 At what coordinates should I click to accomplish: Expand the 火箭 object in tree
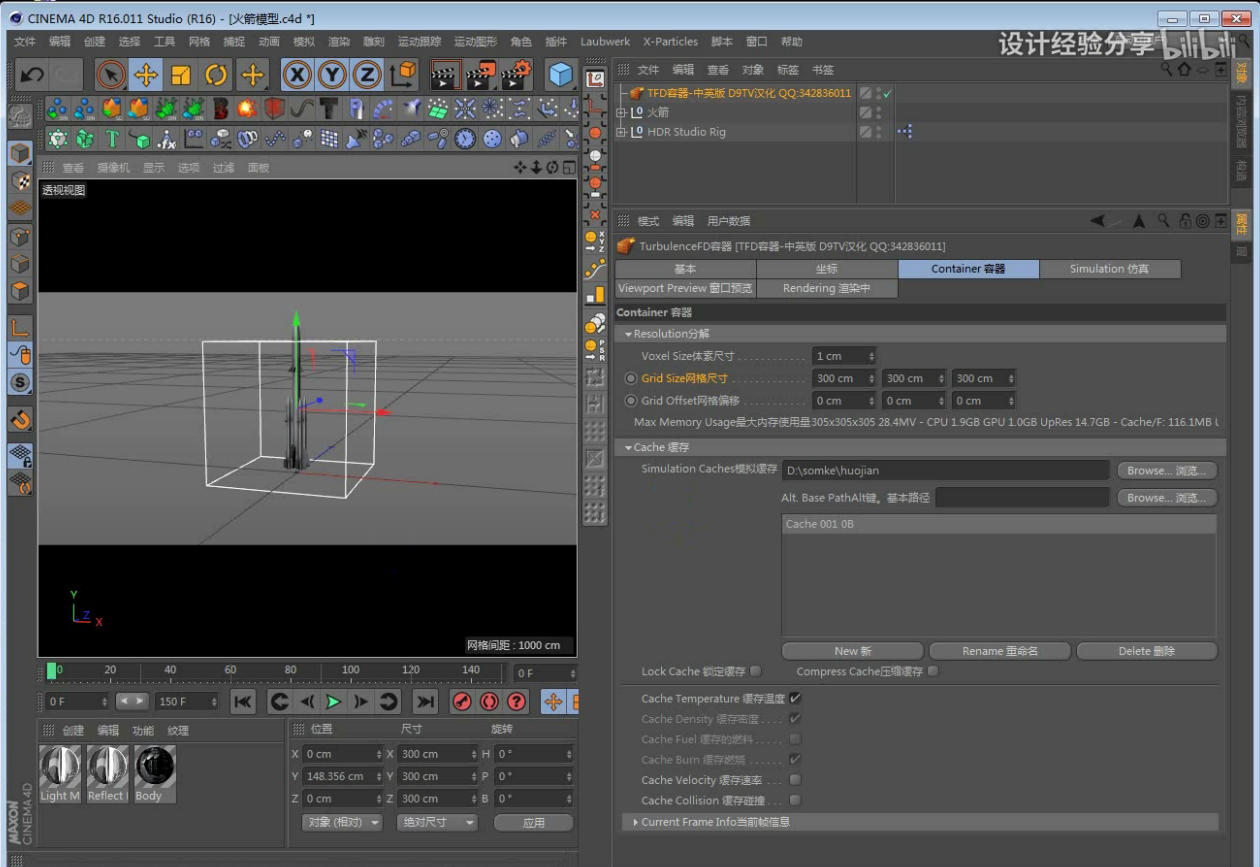coord(621,113)
